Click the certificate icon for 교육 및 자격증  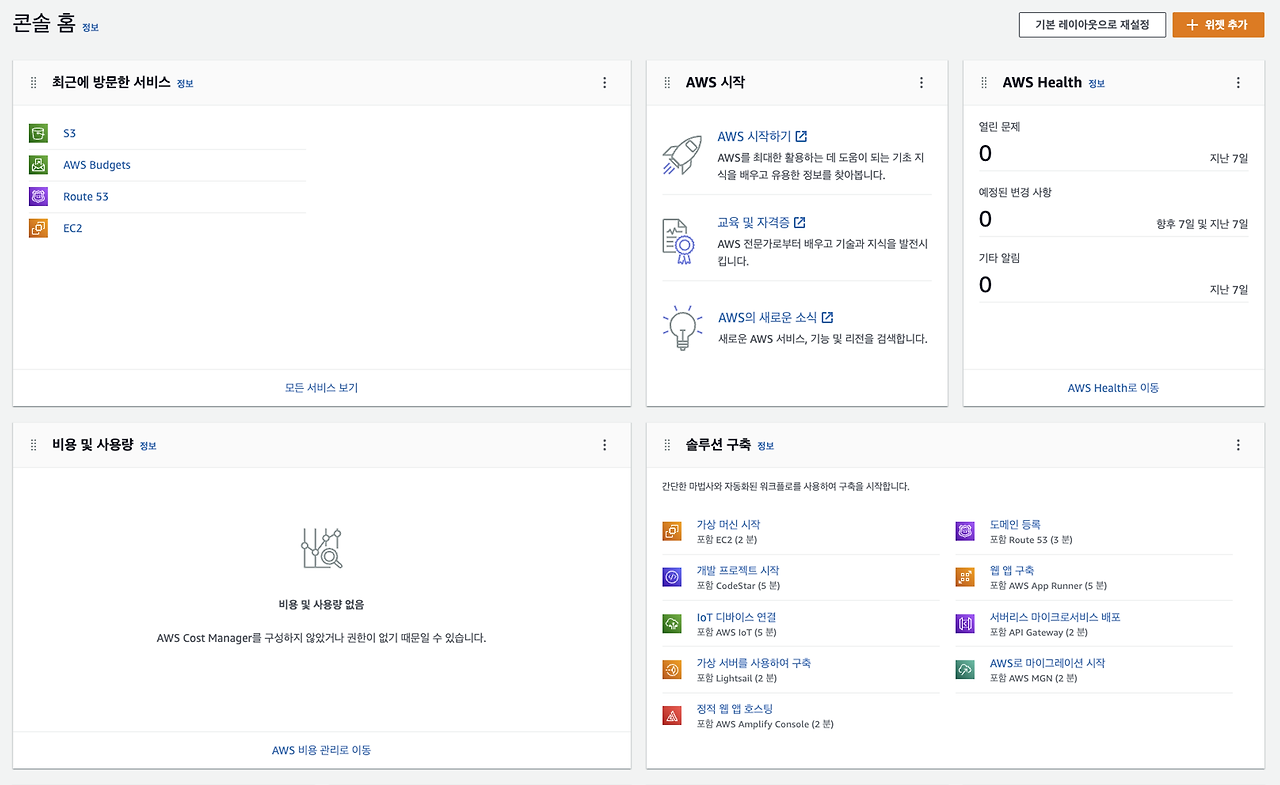[679, 241]
